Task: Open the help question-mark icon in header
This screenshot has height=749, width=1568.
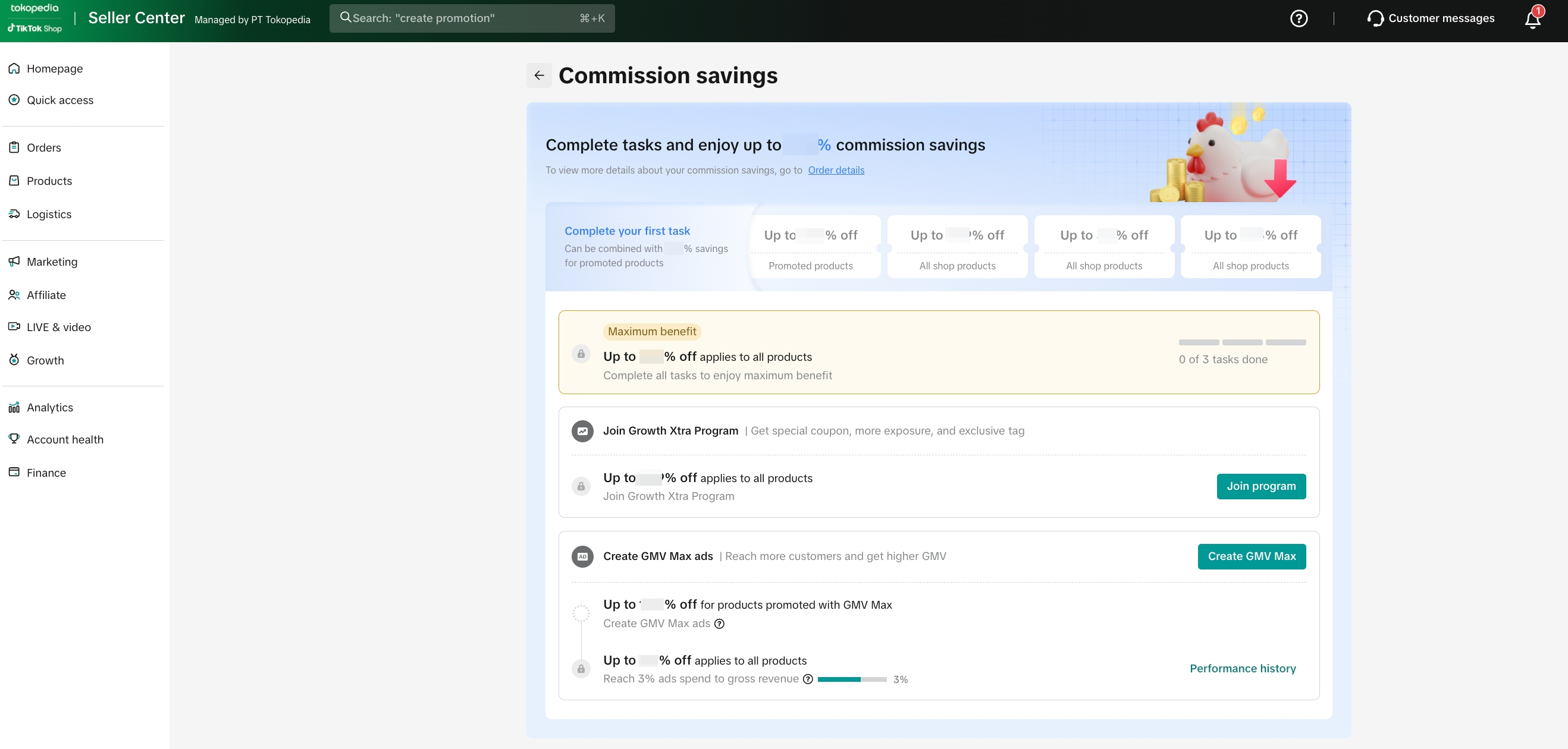Action: (1299, 18)
